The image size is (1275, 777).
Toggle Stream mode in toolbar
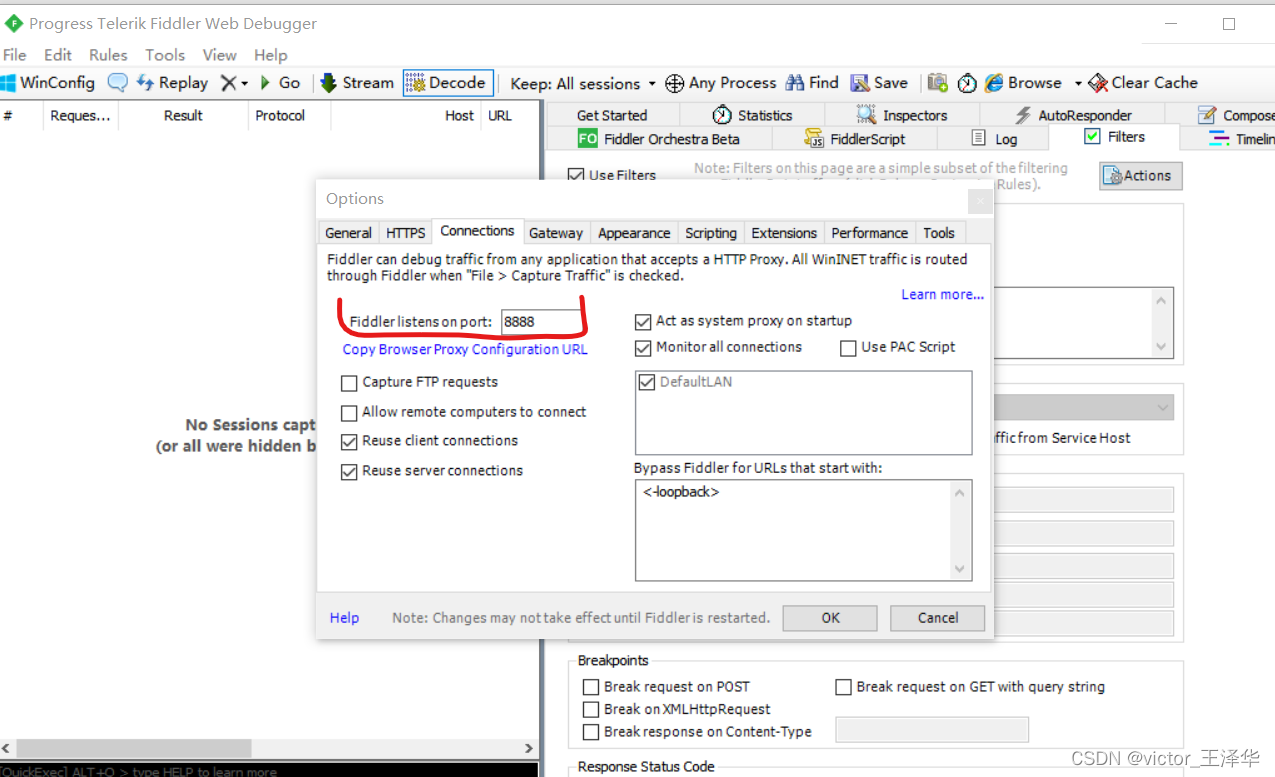pyautogui.click(x=357, y=83)
